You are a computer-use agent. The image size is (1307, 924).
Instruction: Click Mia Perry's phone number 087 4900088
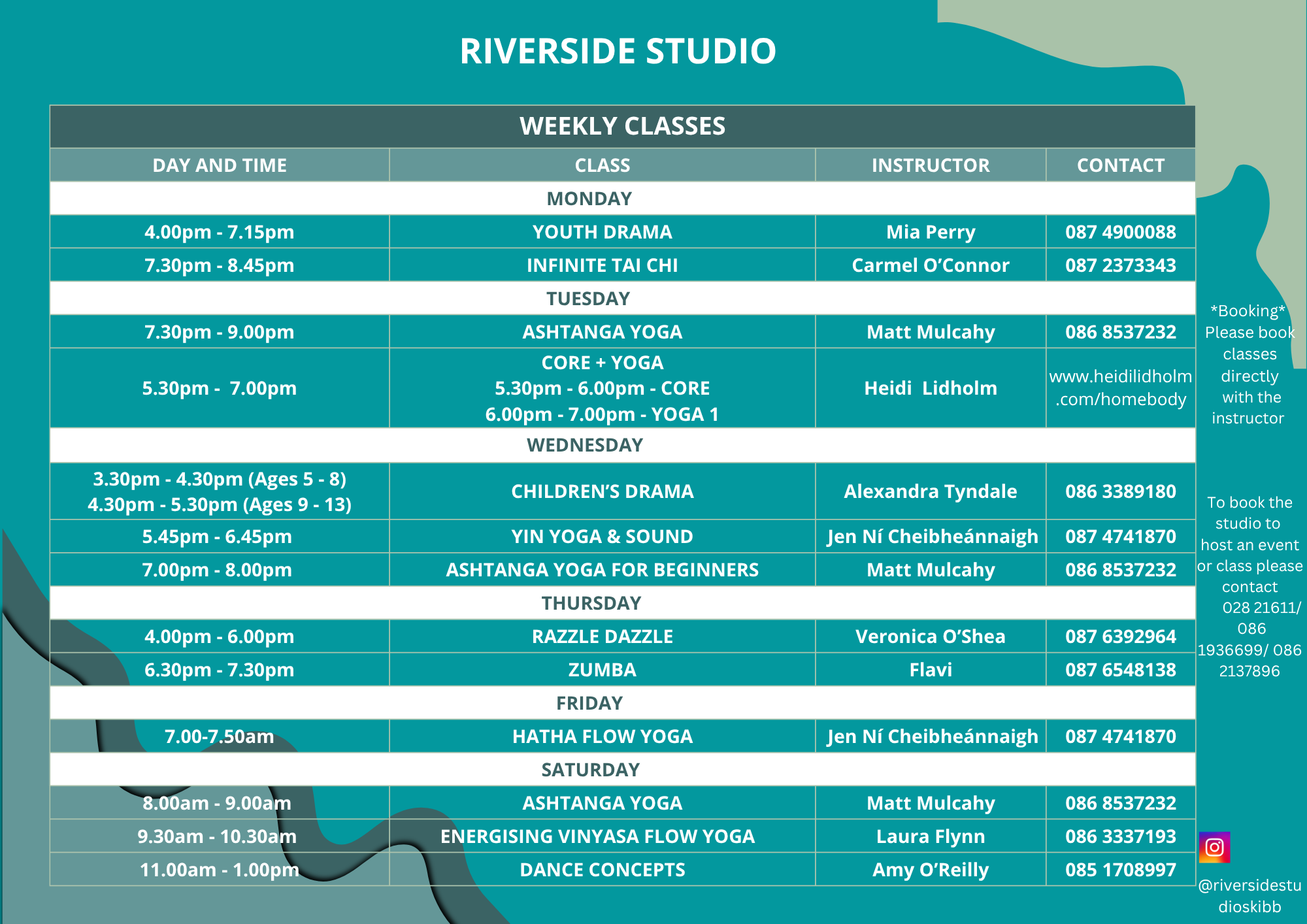tap(1120, 232)
